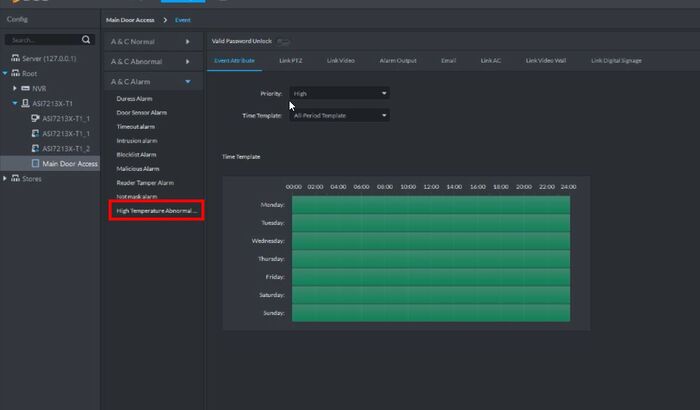Select the Malicious Alarm event
The image size is (700, 410).
tap(138, 168)
